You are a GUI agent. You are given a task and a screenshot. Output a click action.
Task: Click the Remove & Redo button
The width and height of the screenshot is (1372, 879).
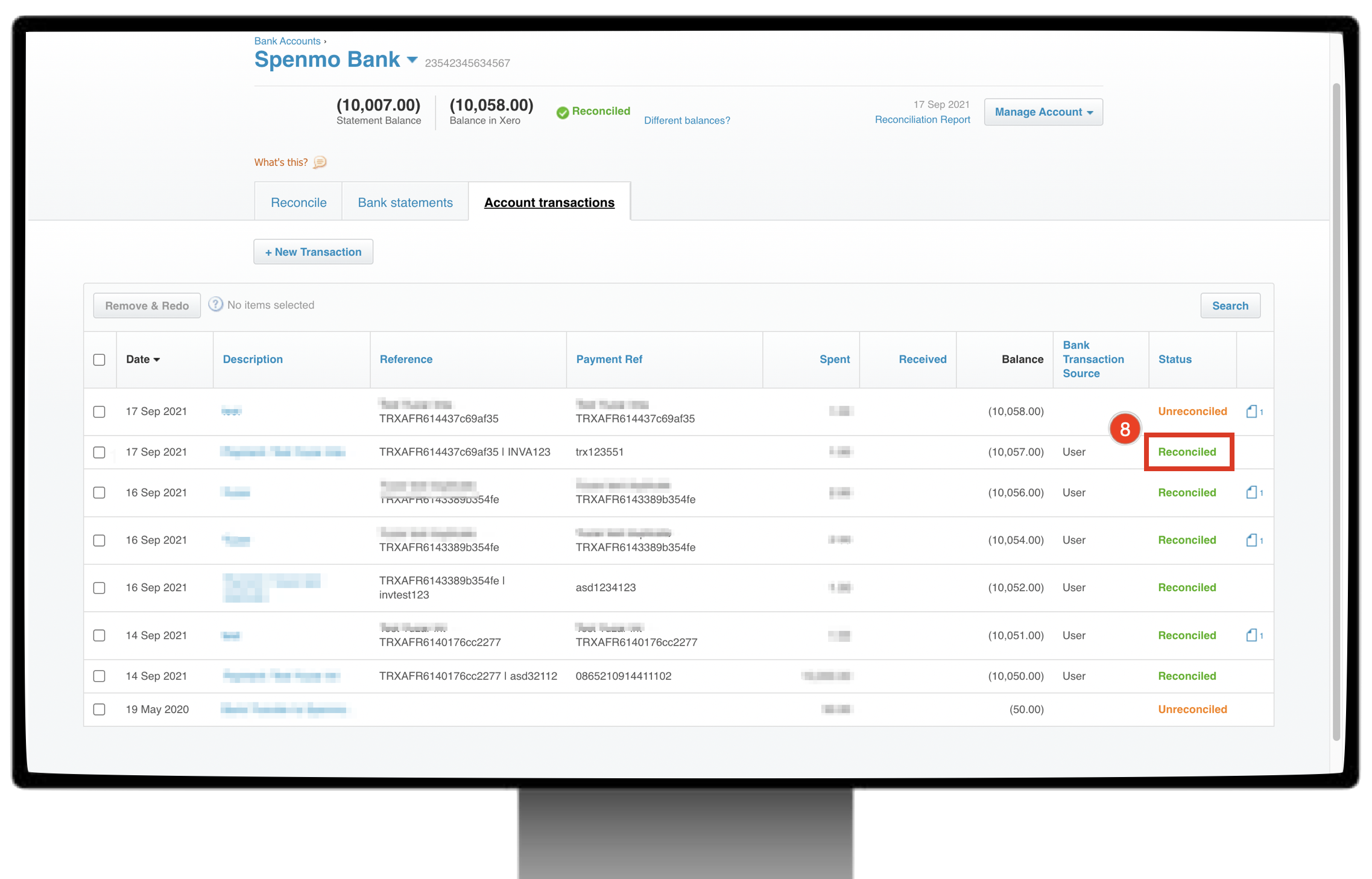(147, 305)
